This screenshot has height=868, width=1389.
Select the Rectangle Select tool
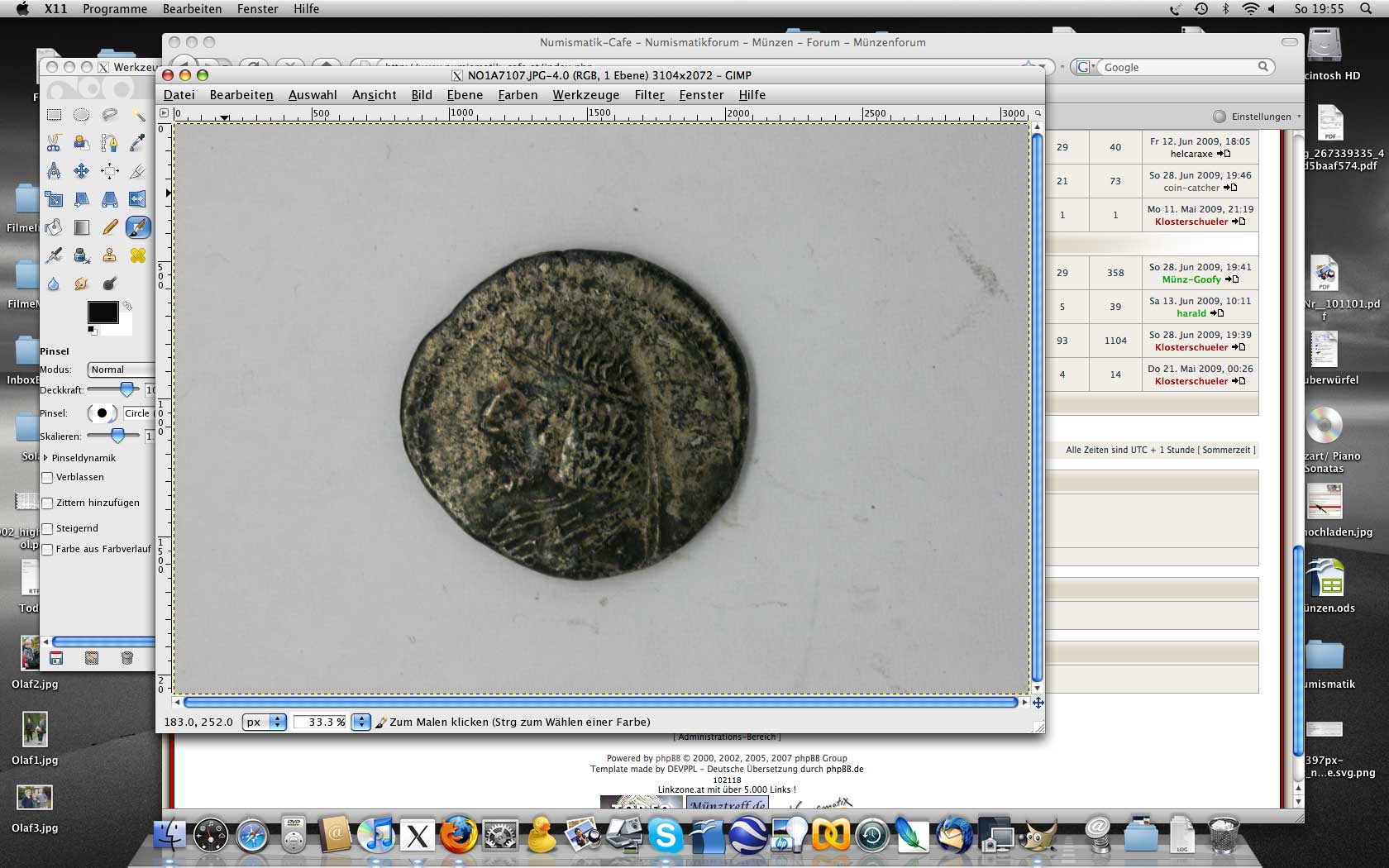pyautogui.click(x=54, y=115)
